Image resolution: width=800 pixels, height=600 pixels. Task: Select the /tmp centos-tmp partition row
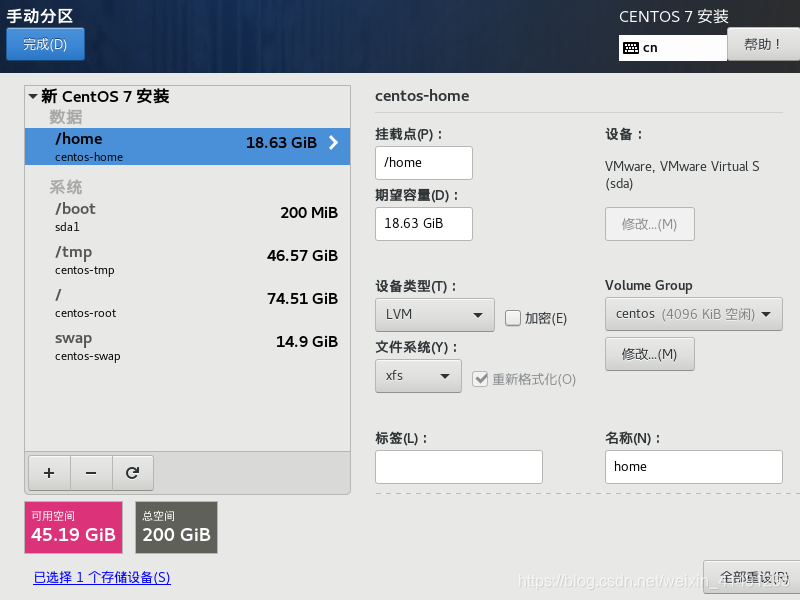[187, 260]
